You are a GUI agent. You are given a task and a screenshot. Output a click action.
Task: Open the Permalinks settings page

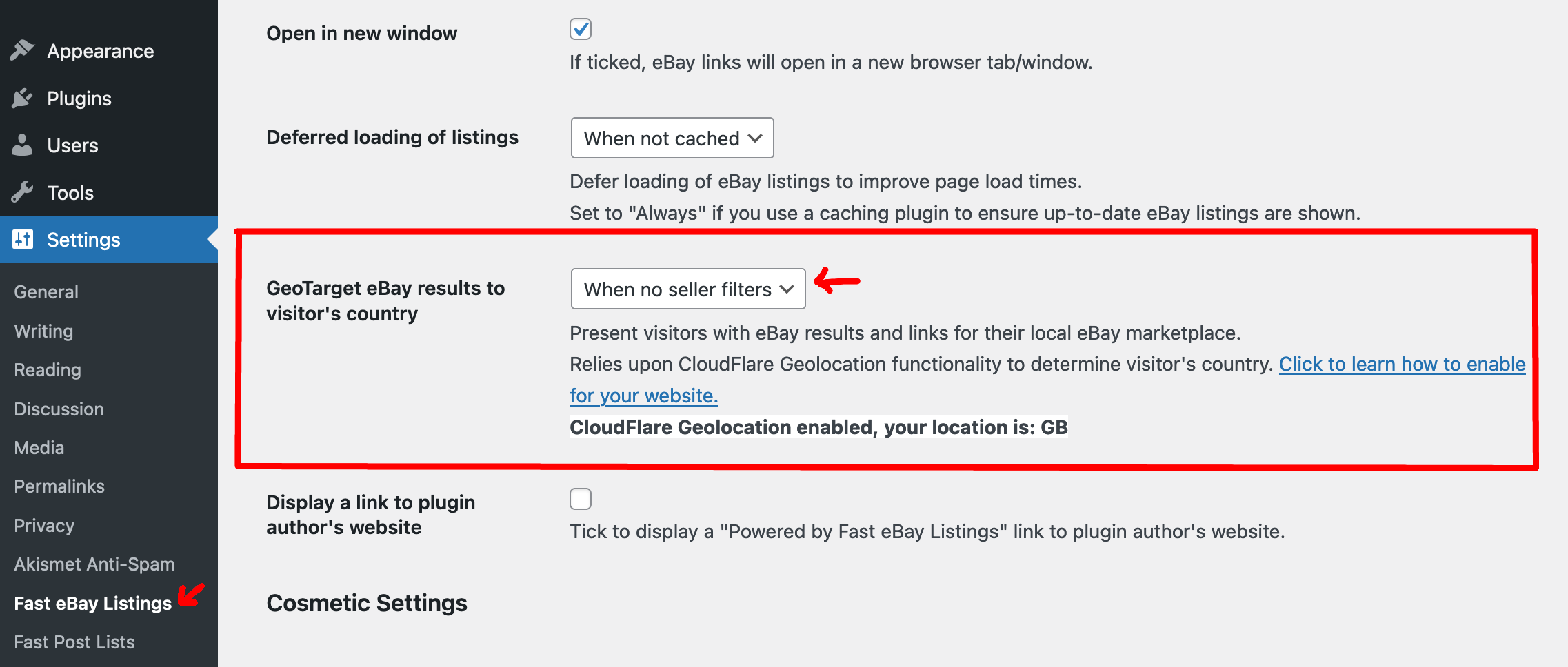59,486
